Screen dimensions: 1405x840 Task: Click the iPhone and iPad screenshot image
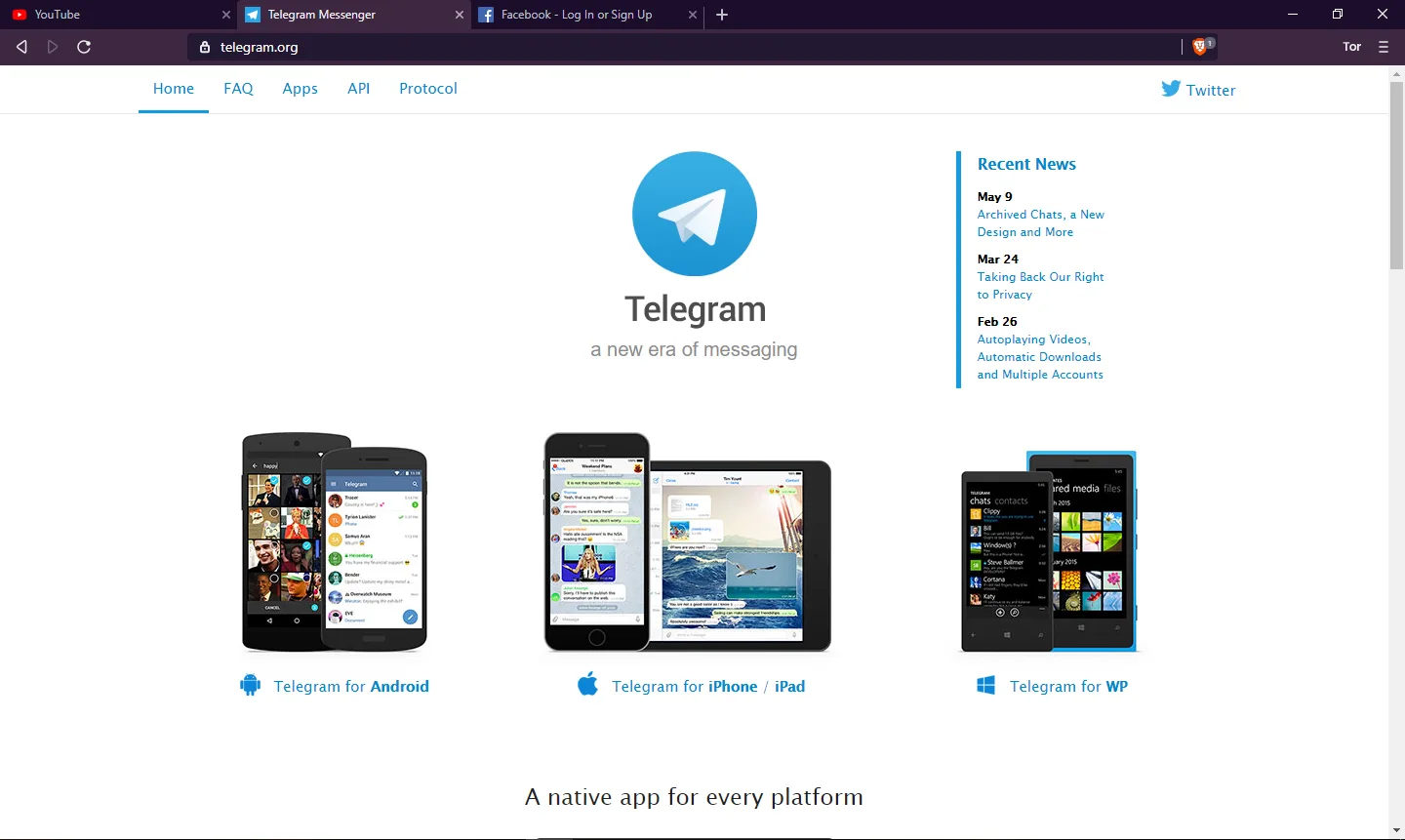(687, 542)
